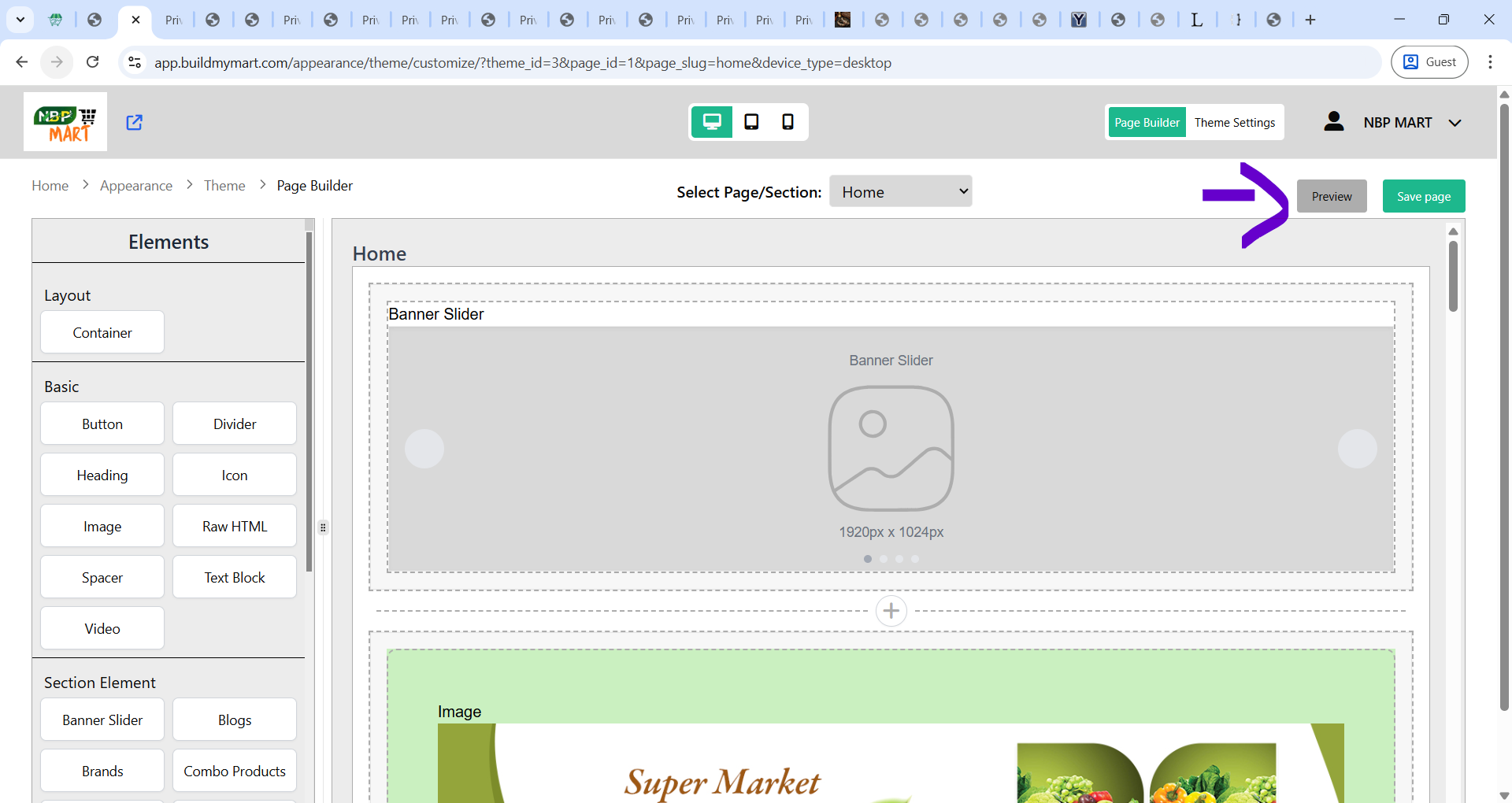Select the first banner slider dot

[x=868, y=559]
